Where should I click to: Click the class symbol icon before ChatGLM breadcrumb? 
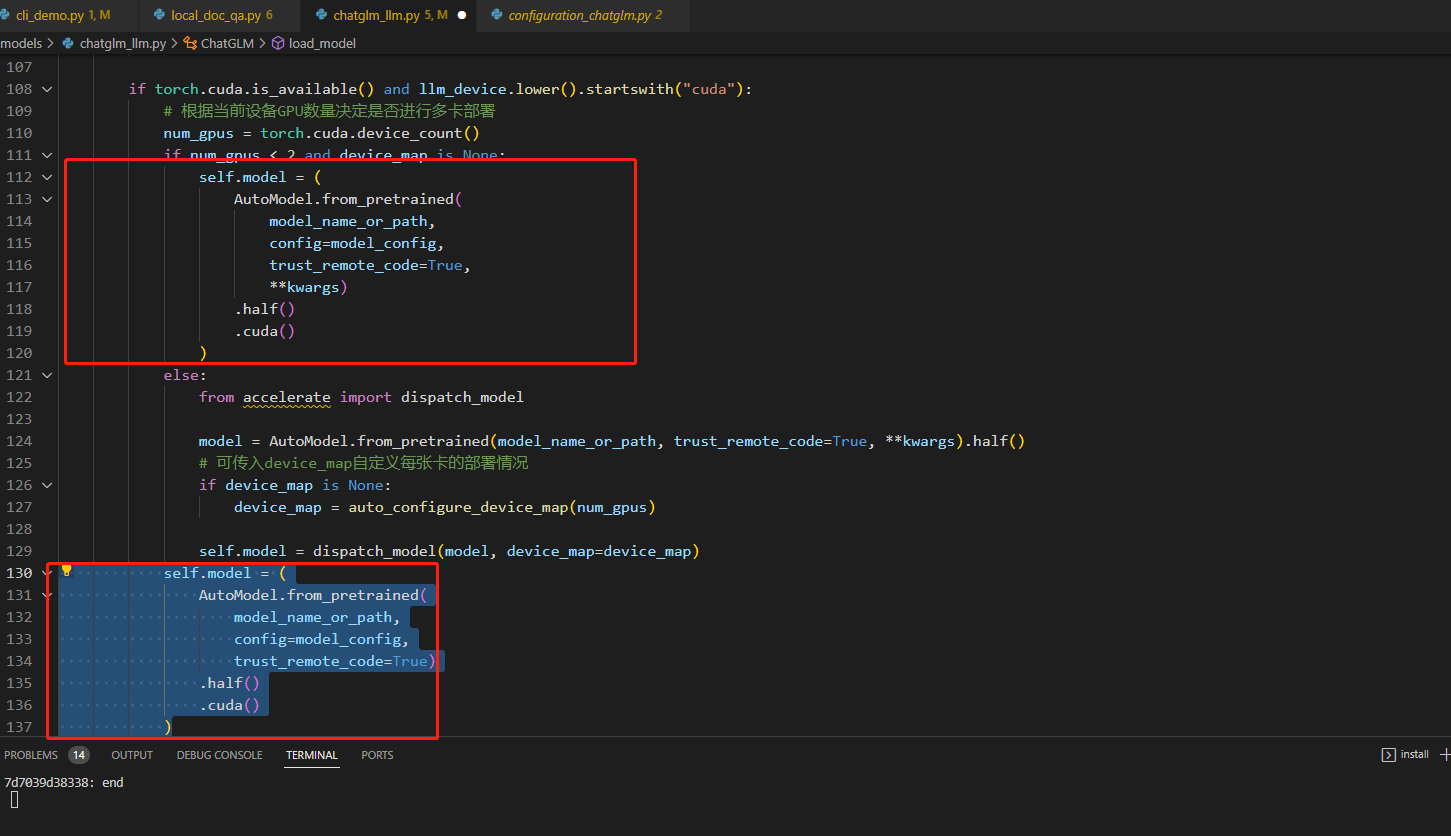pyautogui.click(x=190, y=44)
